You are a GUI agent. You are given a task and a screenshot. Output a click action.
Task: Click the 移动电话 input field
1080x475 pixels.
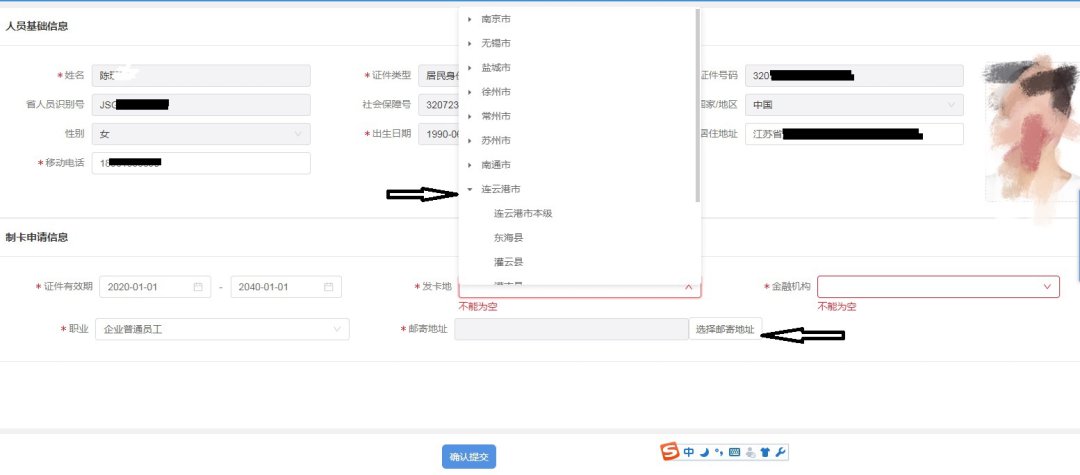click(x=200, y=163)
